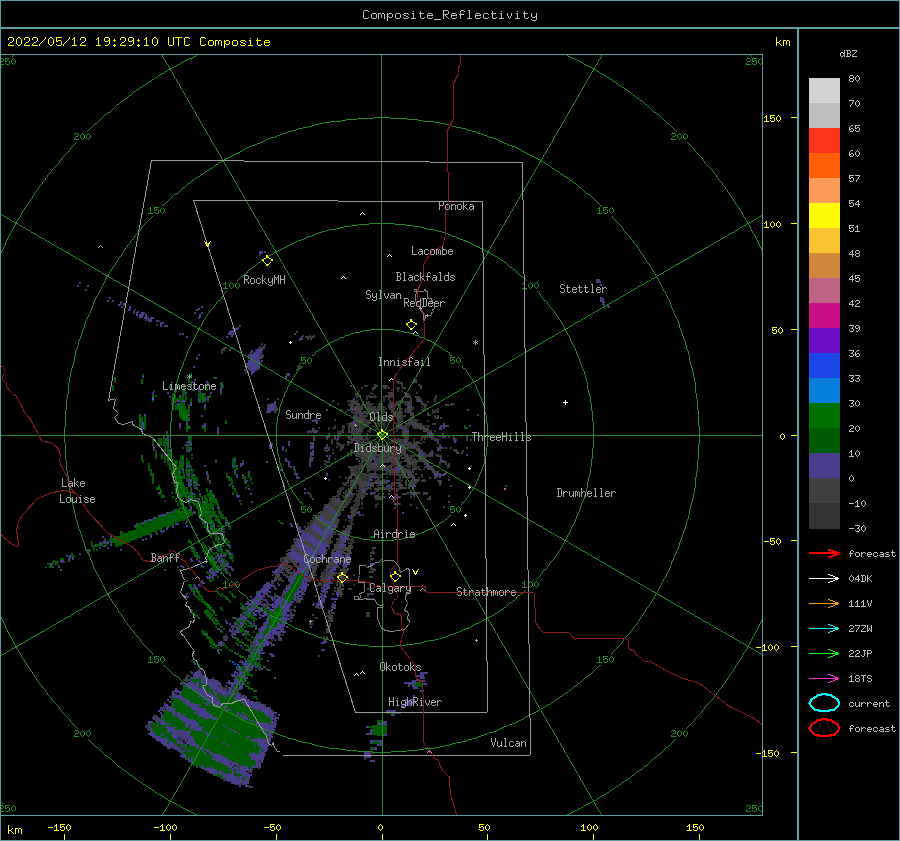Click the yellow 54-51 dBZ swatch

tap(824, 216)
